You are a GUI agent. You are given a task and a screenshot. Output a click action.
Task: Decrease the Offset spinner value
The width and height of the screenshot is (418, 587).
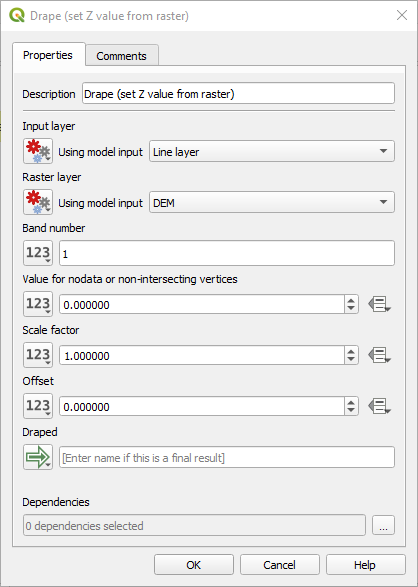coord(351,411)
